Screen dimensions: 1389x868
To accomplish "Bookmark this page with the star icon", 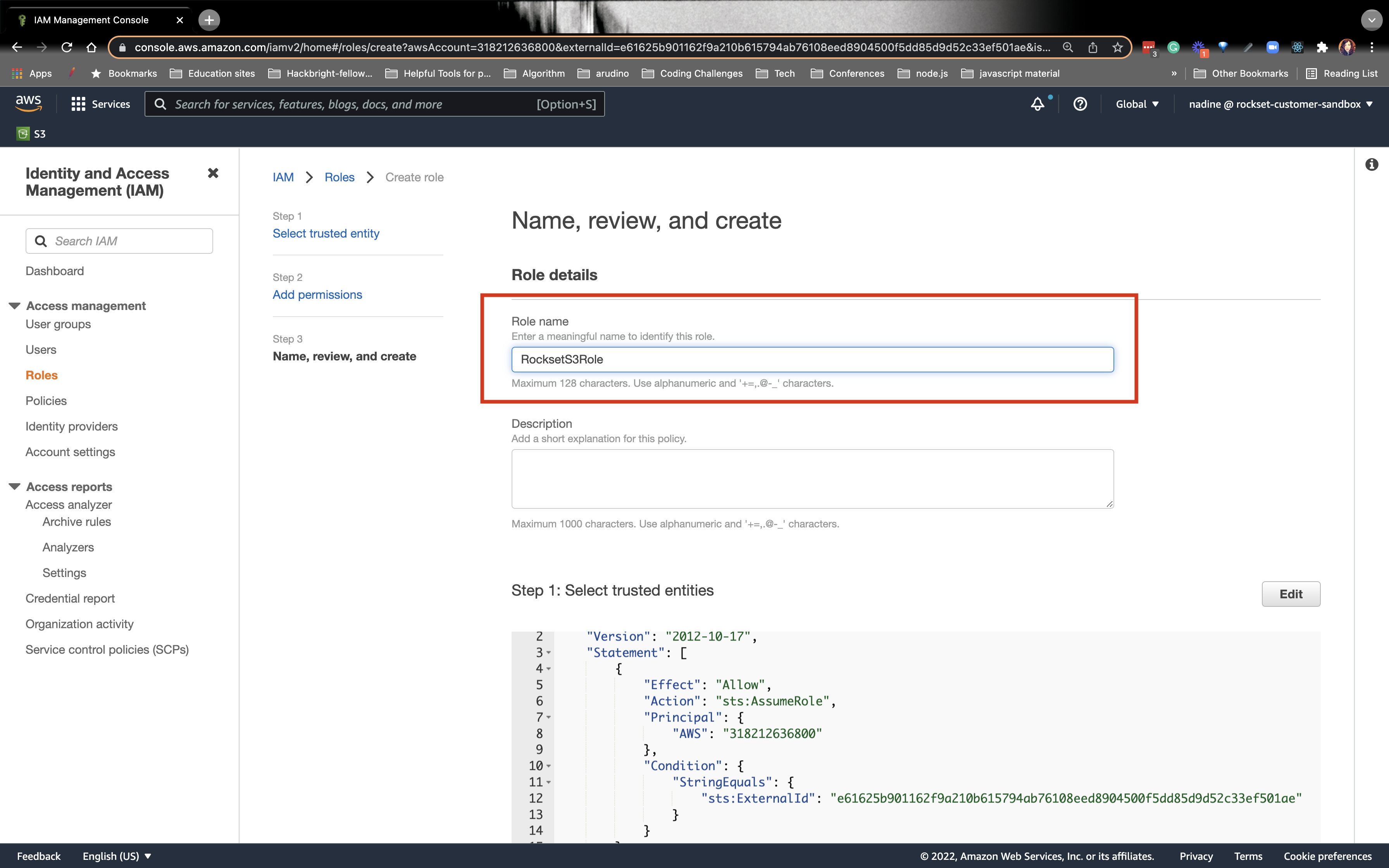I will [1117, 48].
